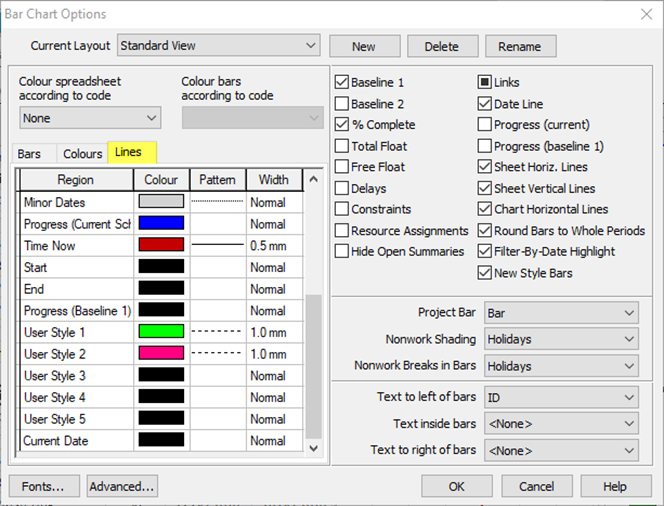
Task: Enable the Total Float checkbox
Action: 342,146
